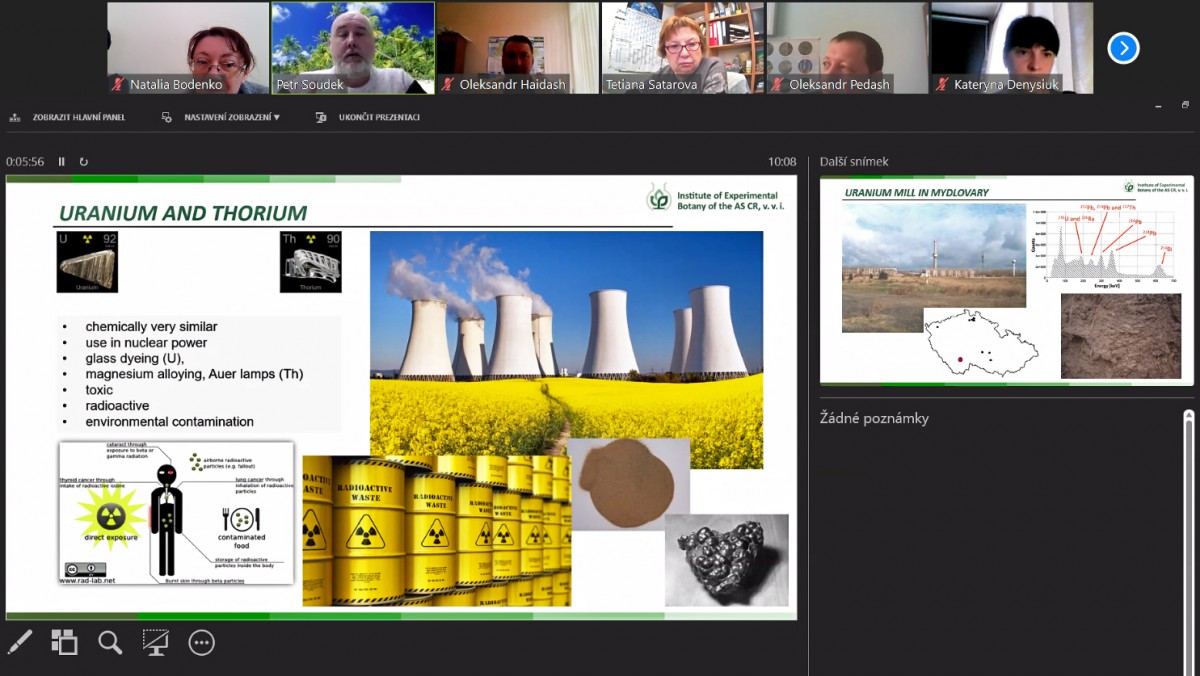Click Oleksandr Haidash's muted microphone icon
The width and height of the screenshot is (1200, 676).
(447, 85)
